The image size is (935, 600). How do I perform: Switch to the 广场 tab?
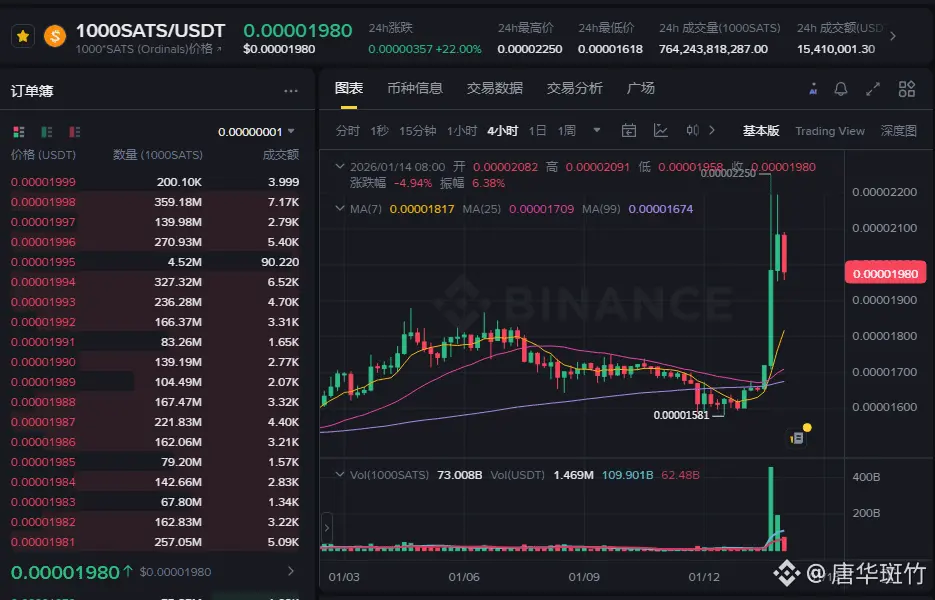641,88
